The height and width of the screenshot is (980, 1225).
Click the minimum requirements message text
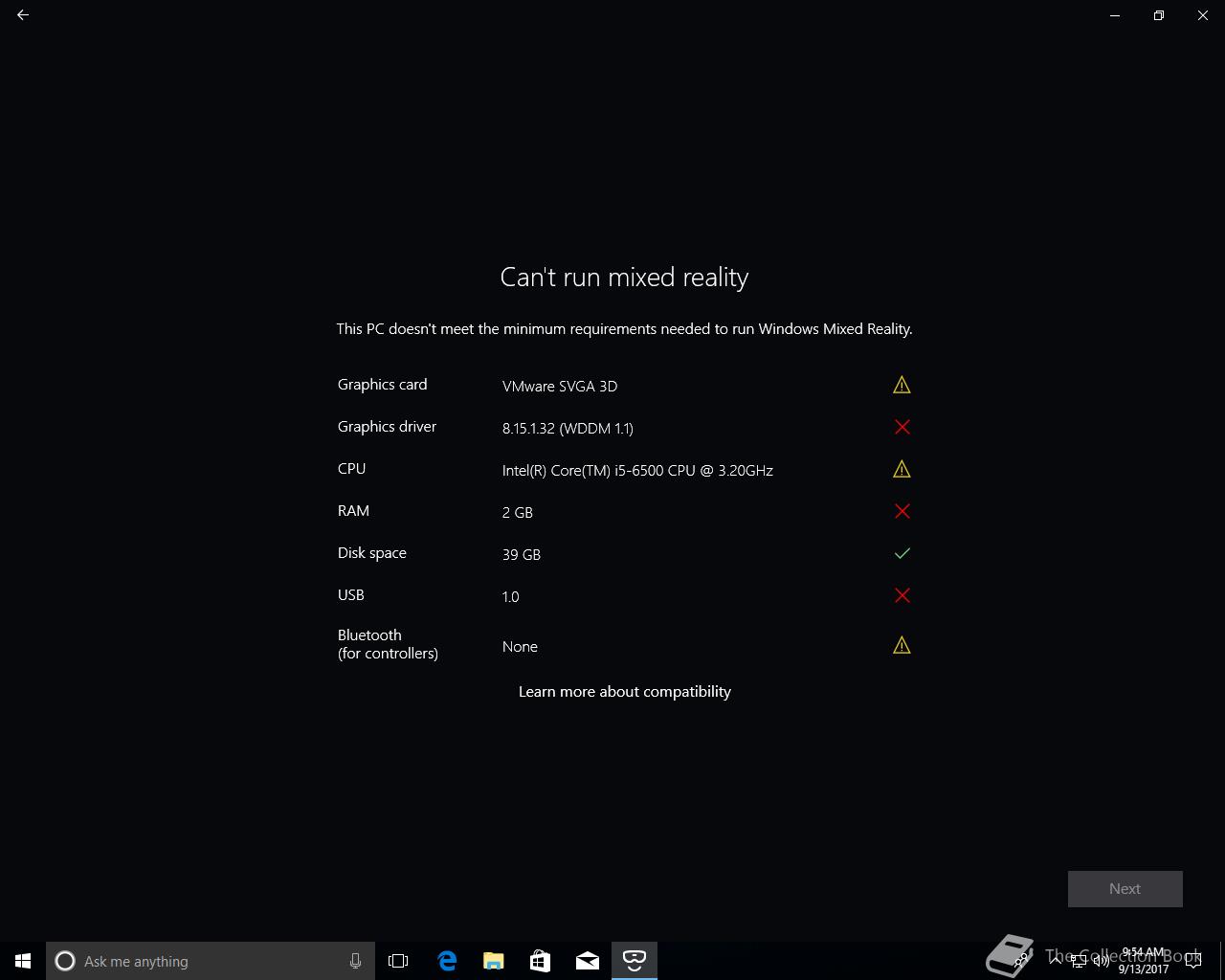(x=624, y=328)
